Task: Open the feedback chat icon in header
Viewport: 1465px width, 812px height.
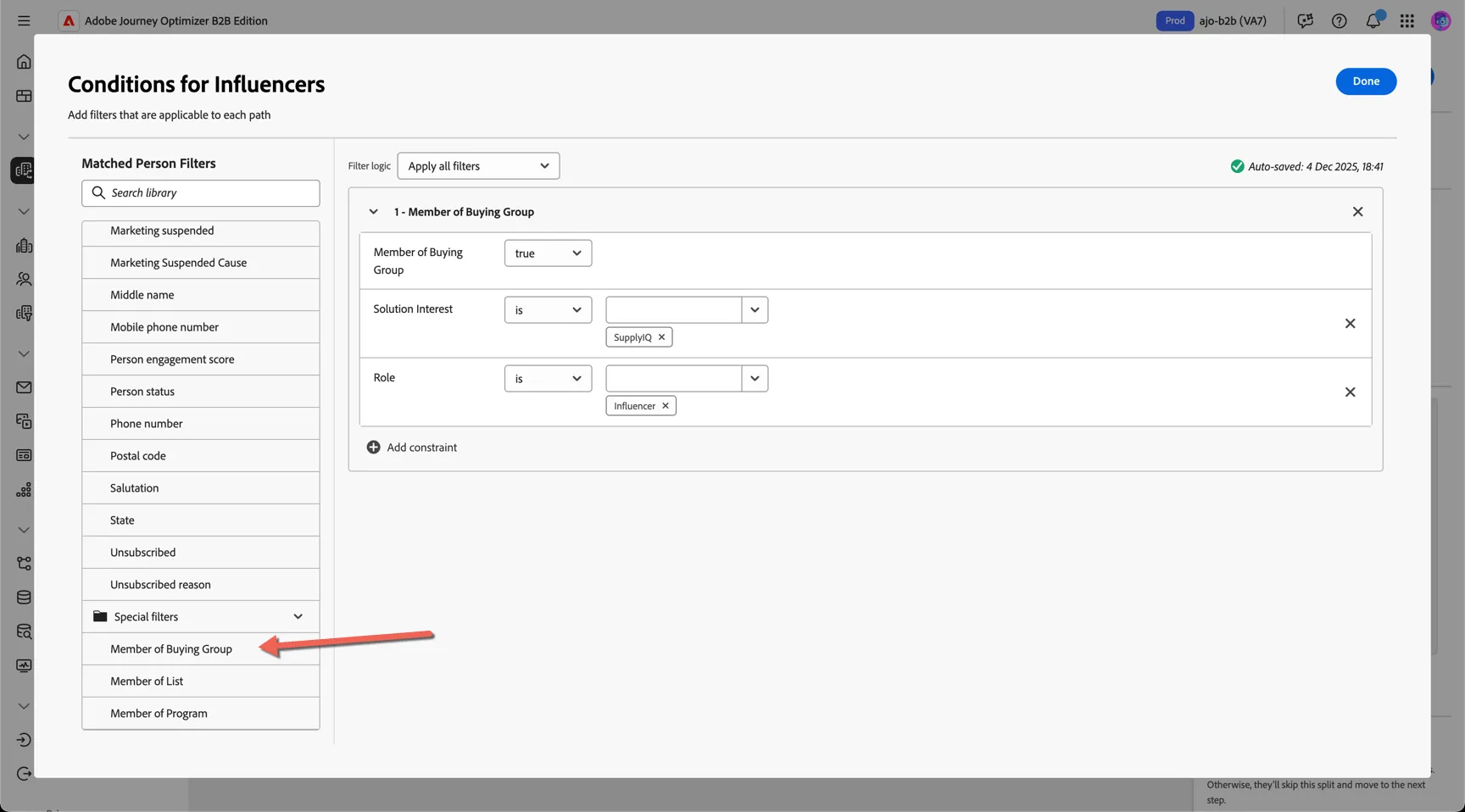Action: point(1305,20)
